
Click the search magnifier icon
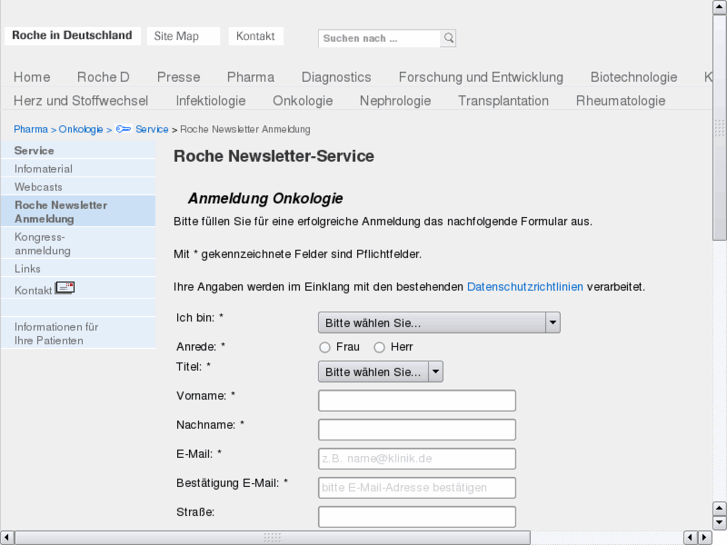tap(449, 38)
